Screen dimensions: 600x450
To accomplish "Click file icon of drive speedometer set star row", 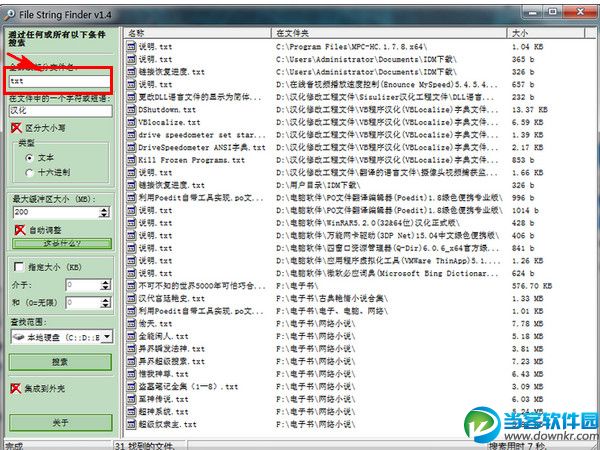I will coord(131,135).
